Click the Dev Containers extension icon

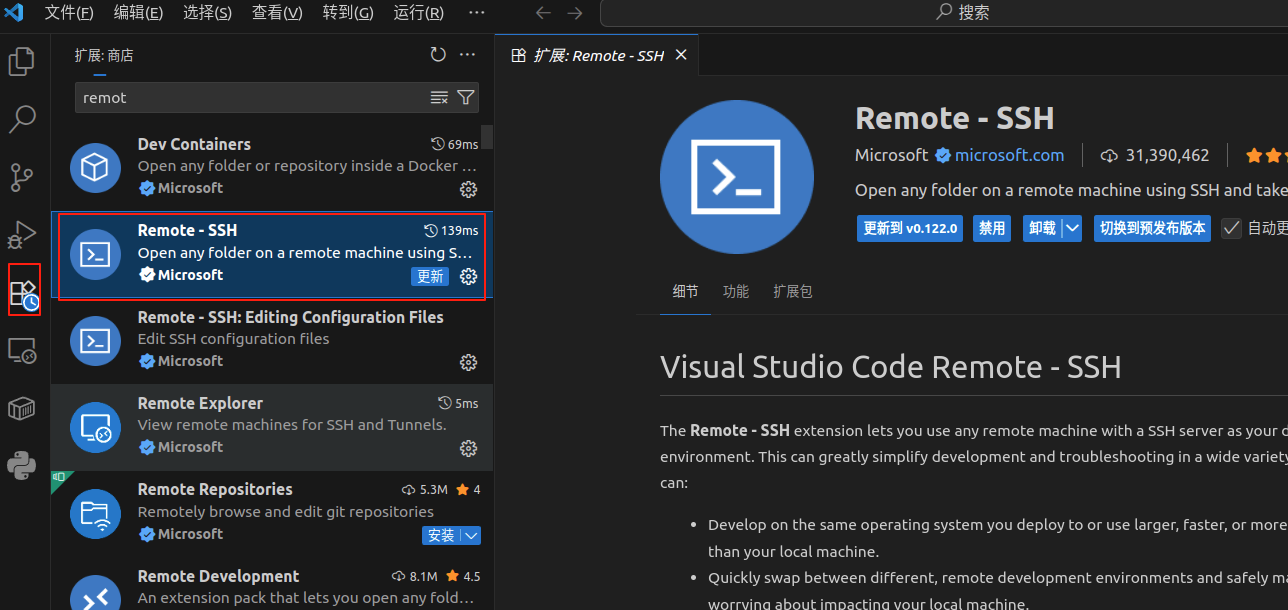(x=96, y=167)
